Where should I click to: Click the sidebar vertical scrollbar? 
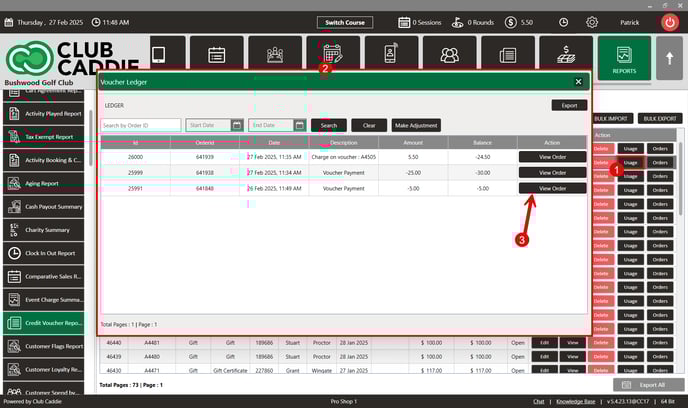pyautogui.click(x=91, y=138)
